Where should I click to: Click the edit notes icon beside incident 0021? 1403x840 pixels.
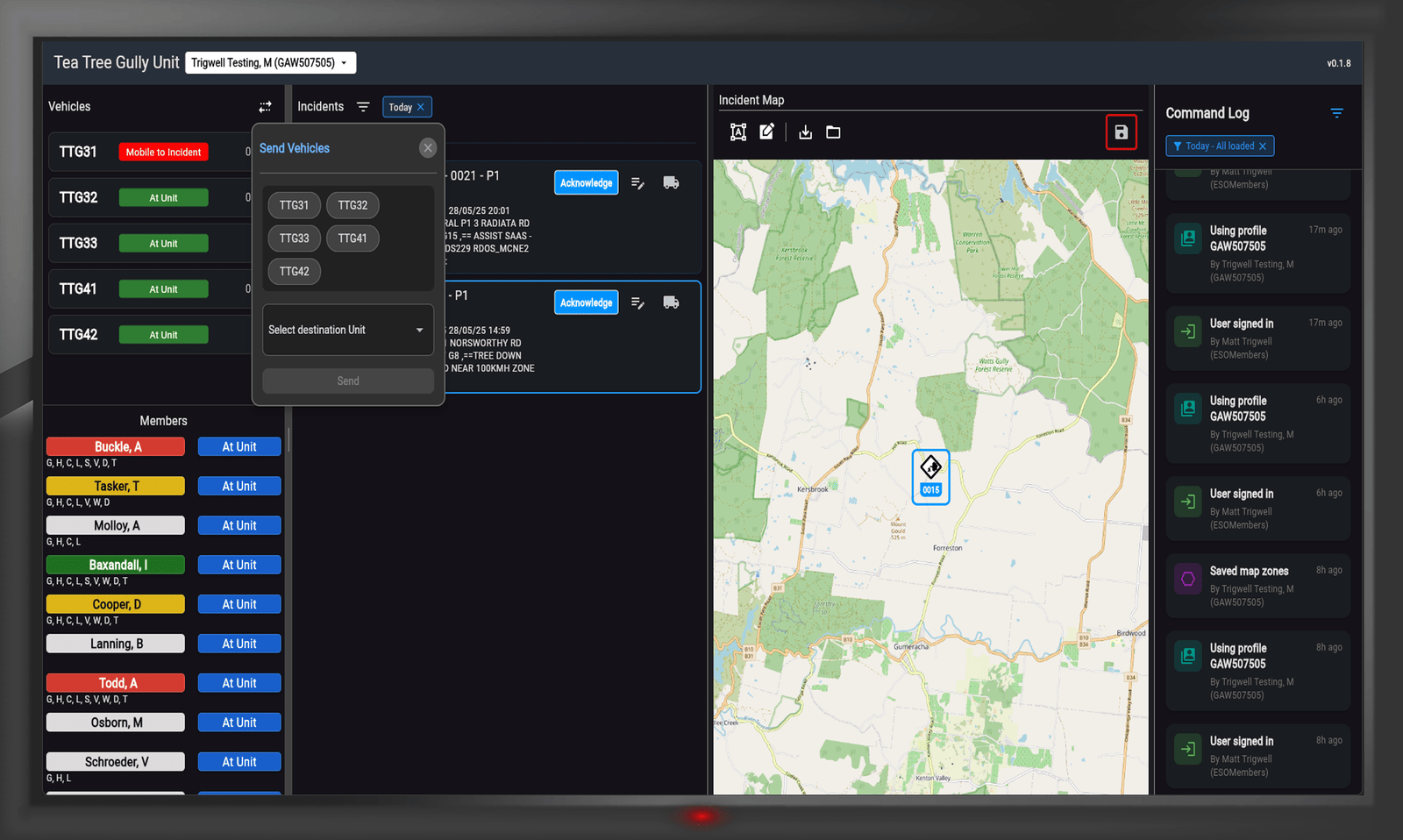coord(637,182)
